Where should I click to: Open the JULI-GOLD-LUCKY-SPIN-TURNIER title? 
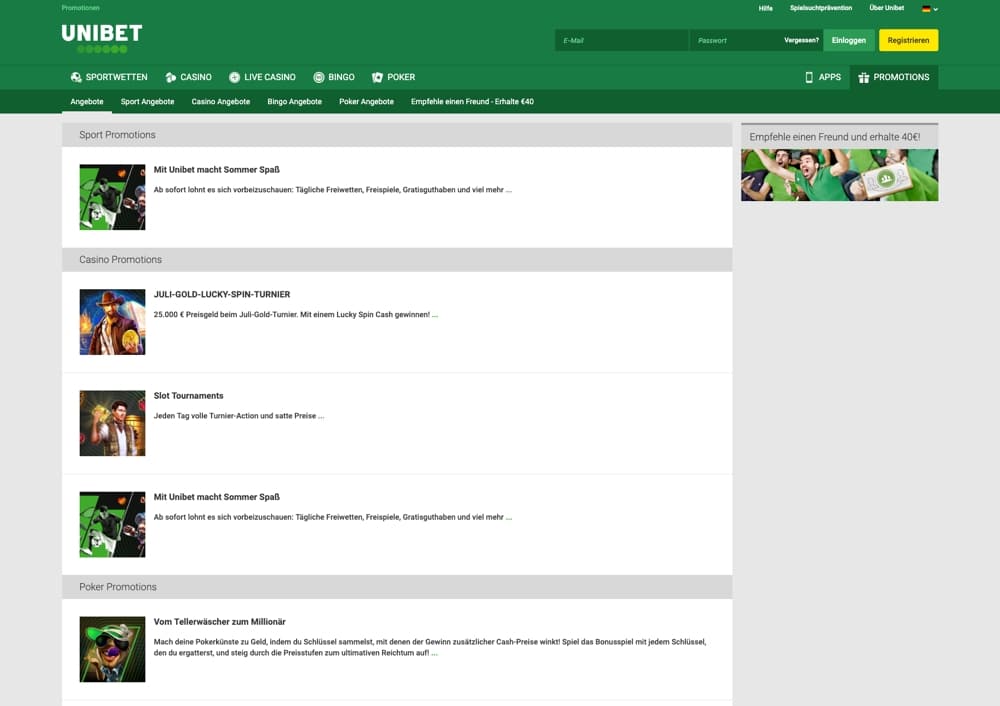click(222, 295)
